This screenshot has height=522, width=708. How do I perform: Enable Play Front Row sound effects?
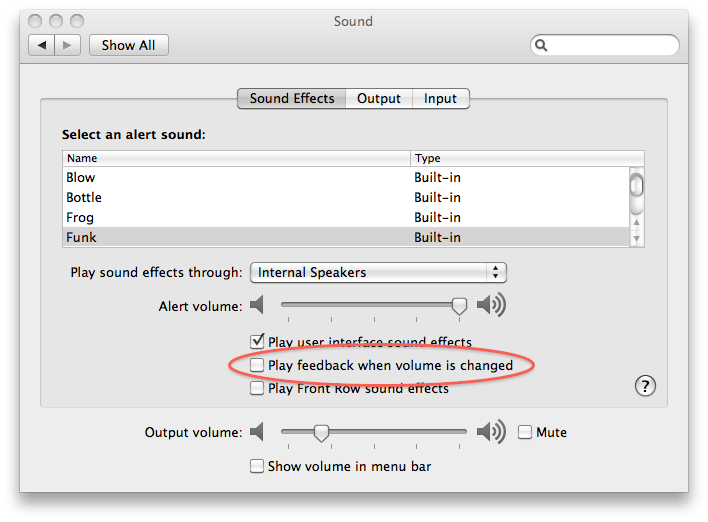click(257, 388)
